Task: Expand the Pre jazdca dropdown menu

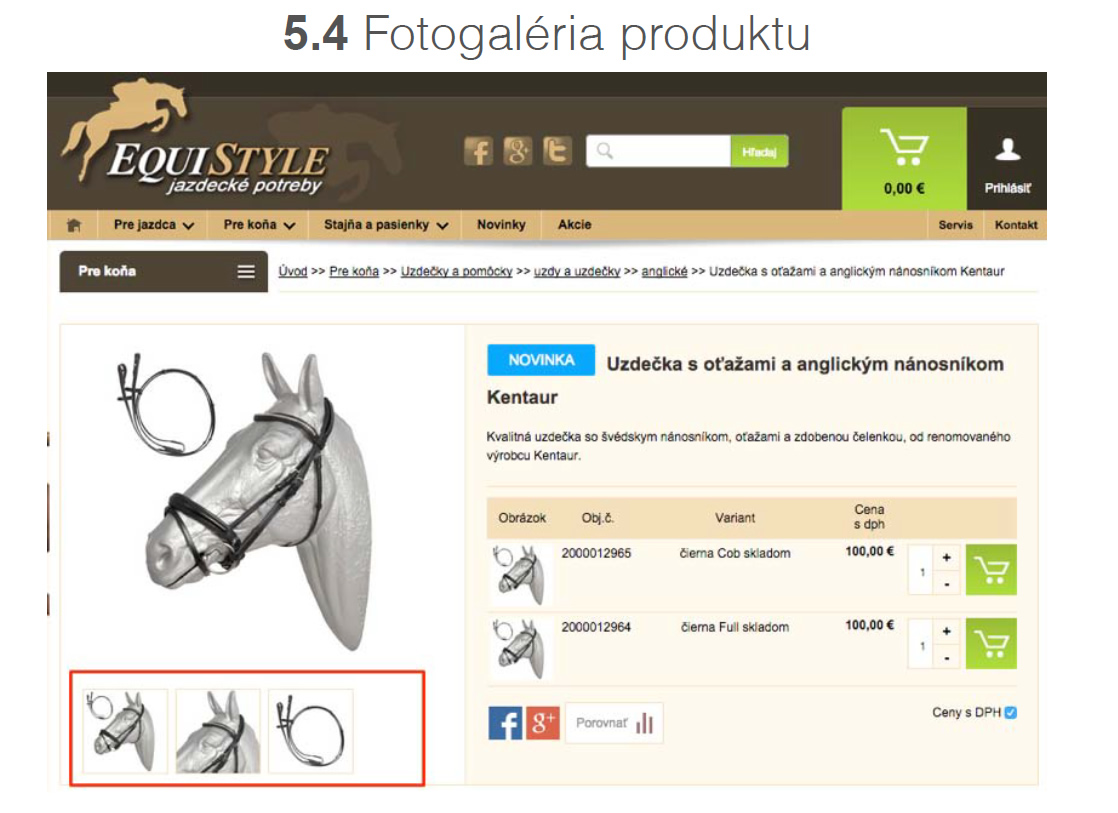Action: point(153,225)
